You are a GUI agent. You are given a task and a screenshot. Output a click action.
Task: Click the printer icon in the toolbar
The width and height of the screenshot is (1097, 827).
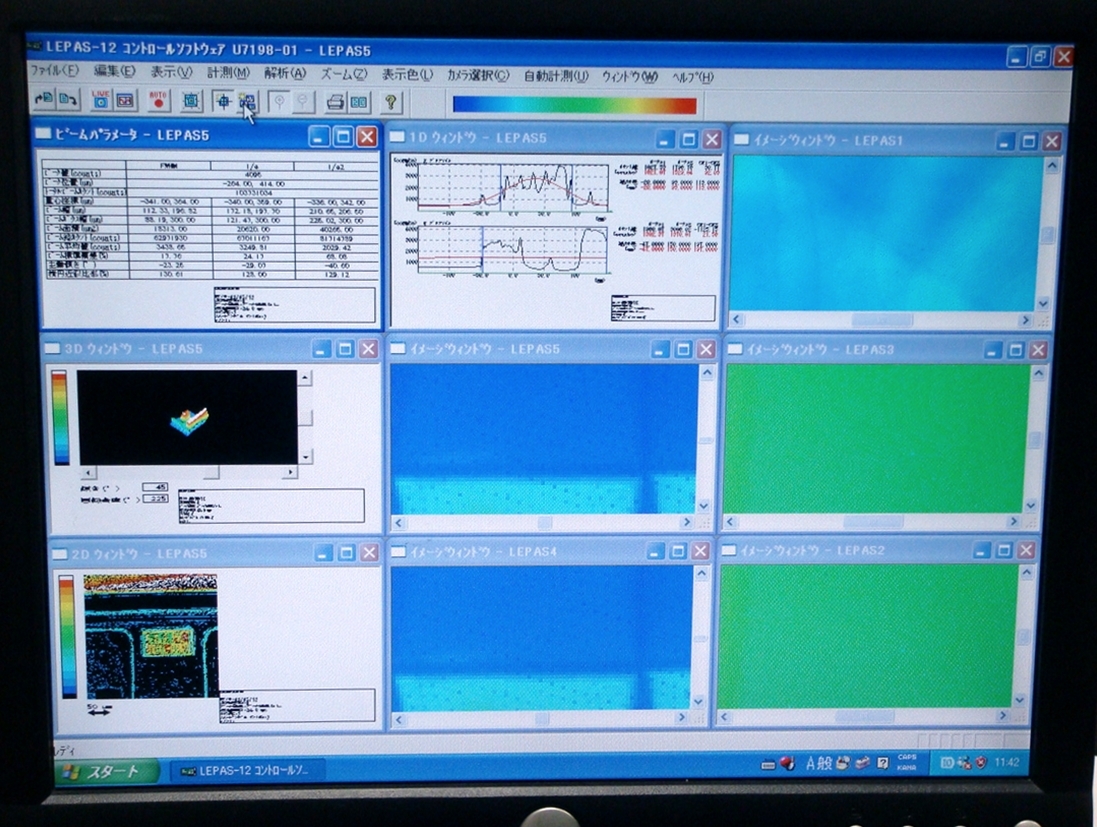point(336,103)
